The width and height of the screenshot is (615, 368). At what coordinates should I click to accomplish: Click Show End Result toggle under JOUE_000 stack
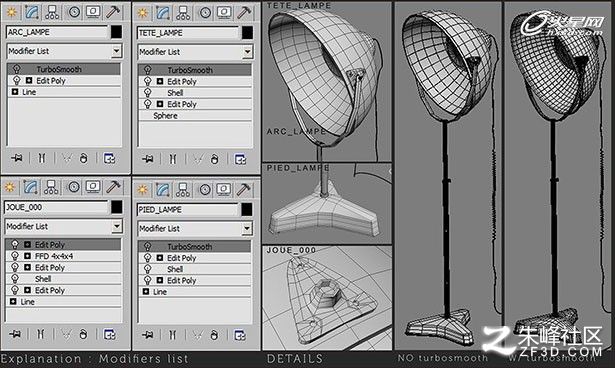(40, 334)
